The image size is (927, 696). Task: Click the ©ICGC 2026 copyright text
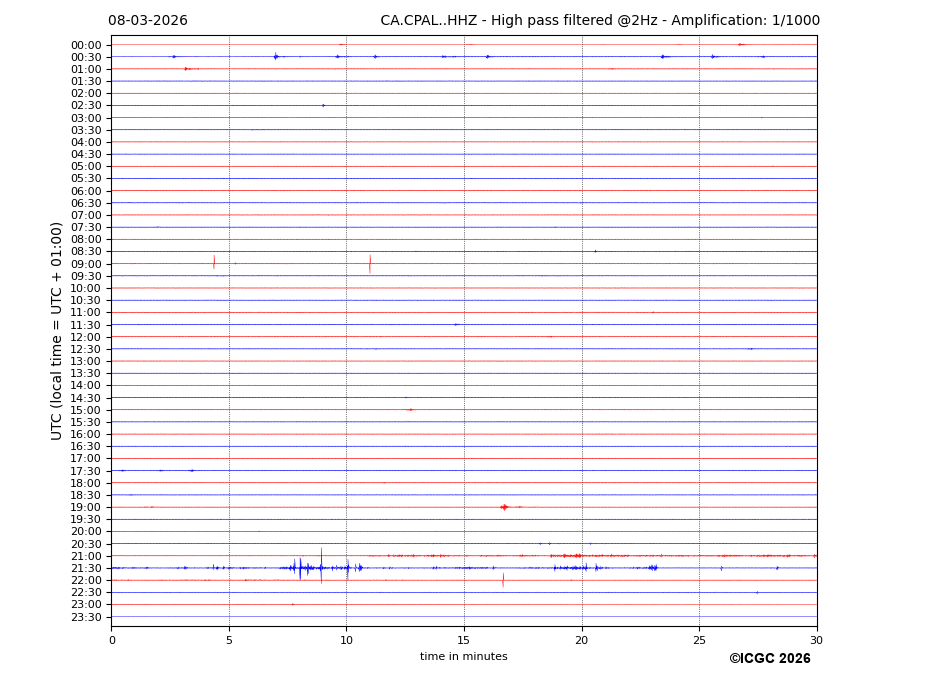pyautogui.click(x=769, y=659)
